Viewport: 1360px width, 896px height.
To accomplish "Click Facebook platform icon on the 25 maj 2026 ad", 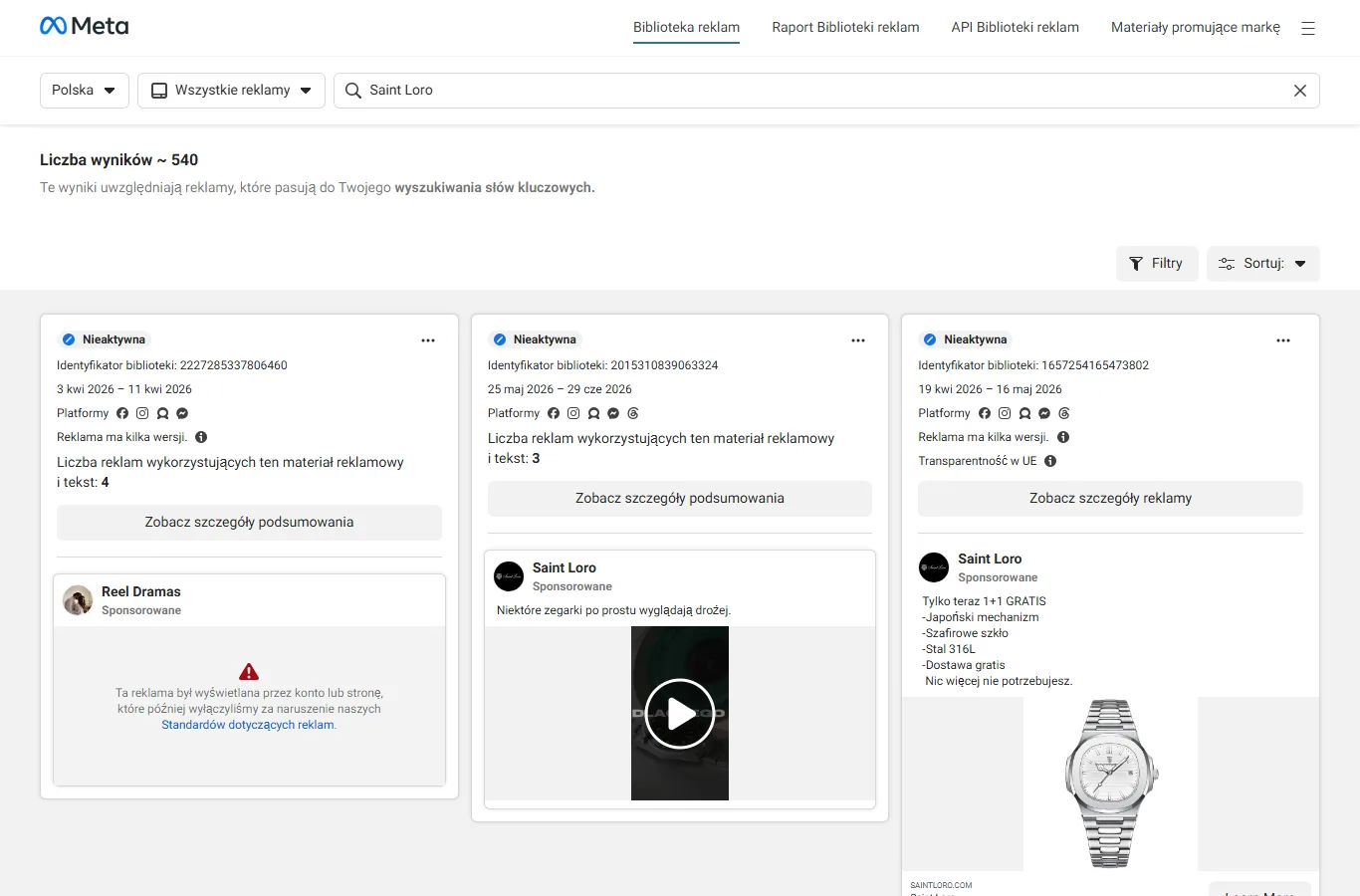I will [x=554, y=413].
